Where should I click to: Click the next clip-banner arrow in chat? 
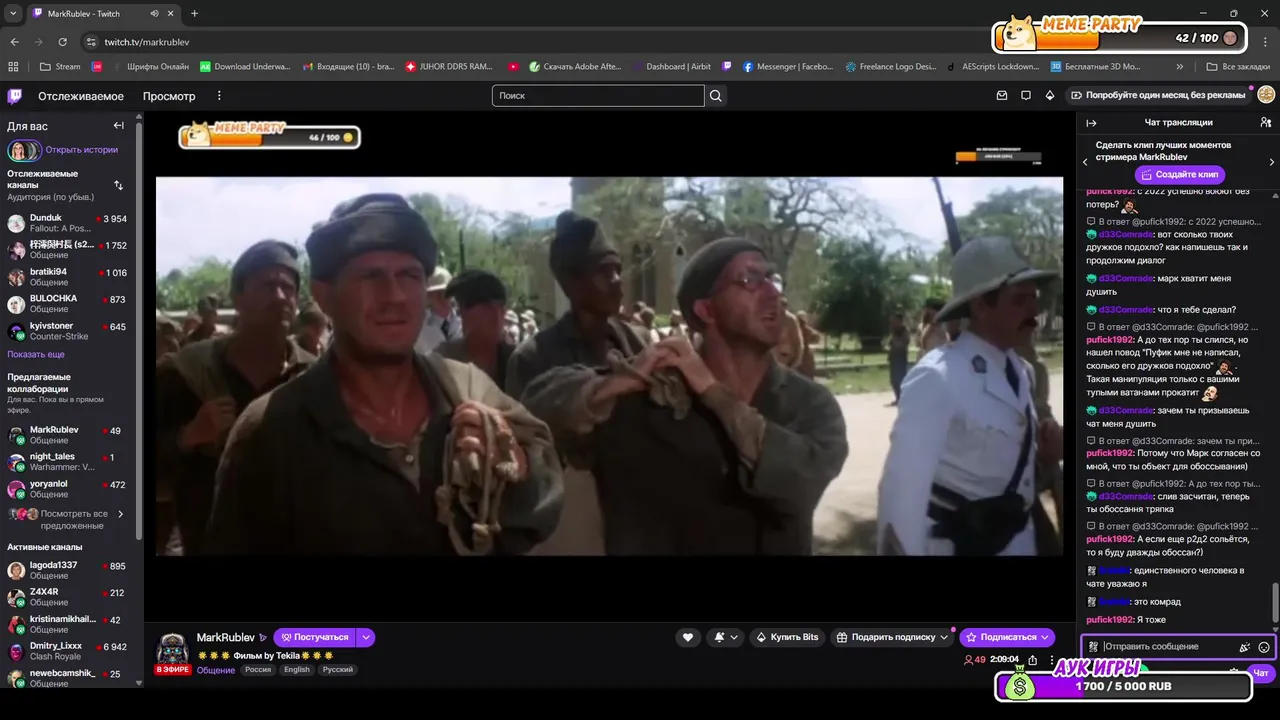(1271, 162)
